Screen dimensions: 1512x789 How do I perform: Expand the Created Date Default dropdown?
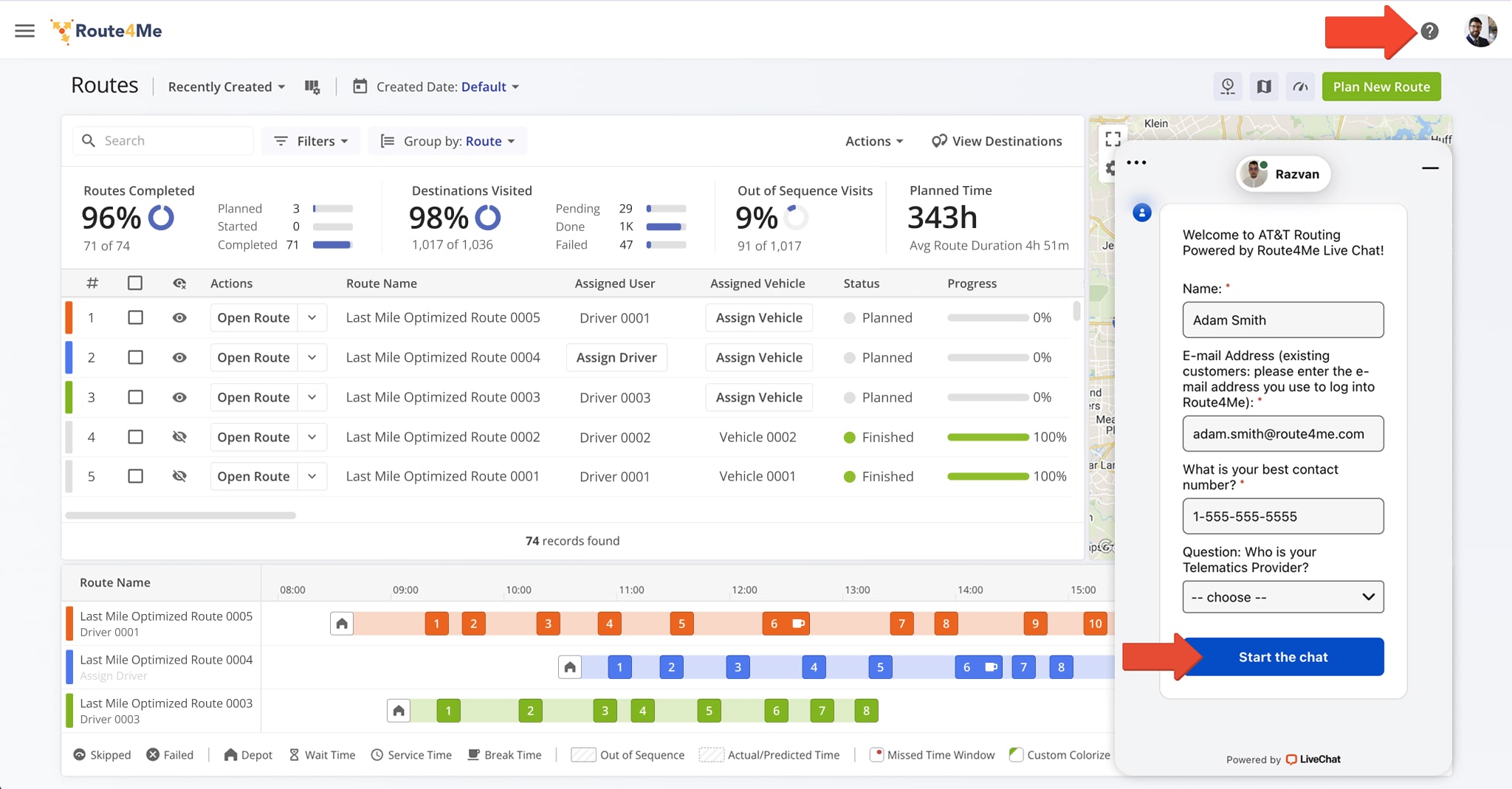point(490,86)
